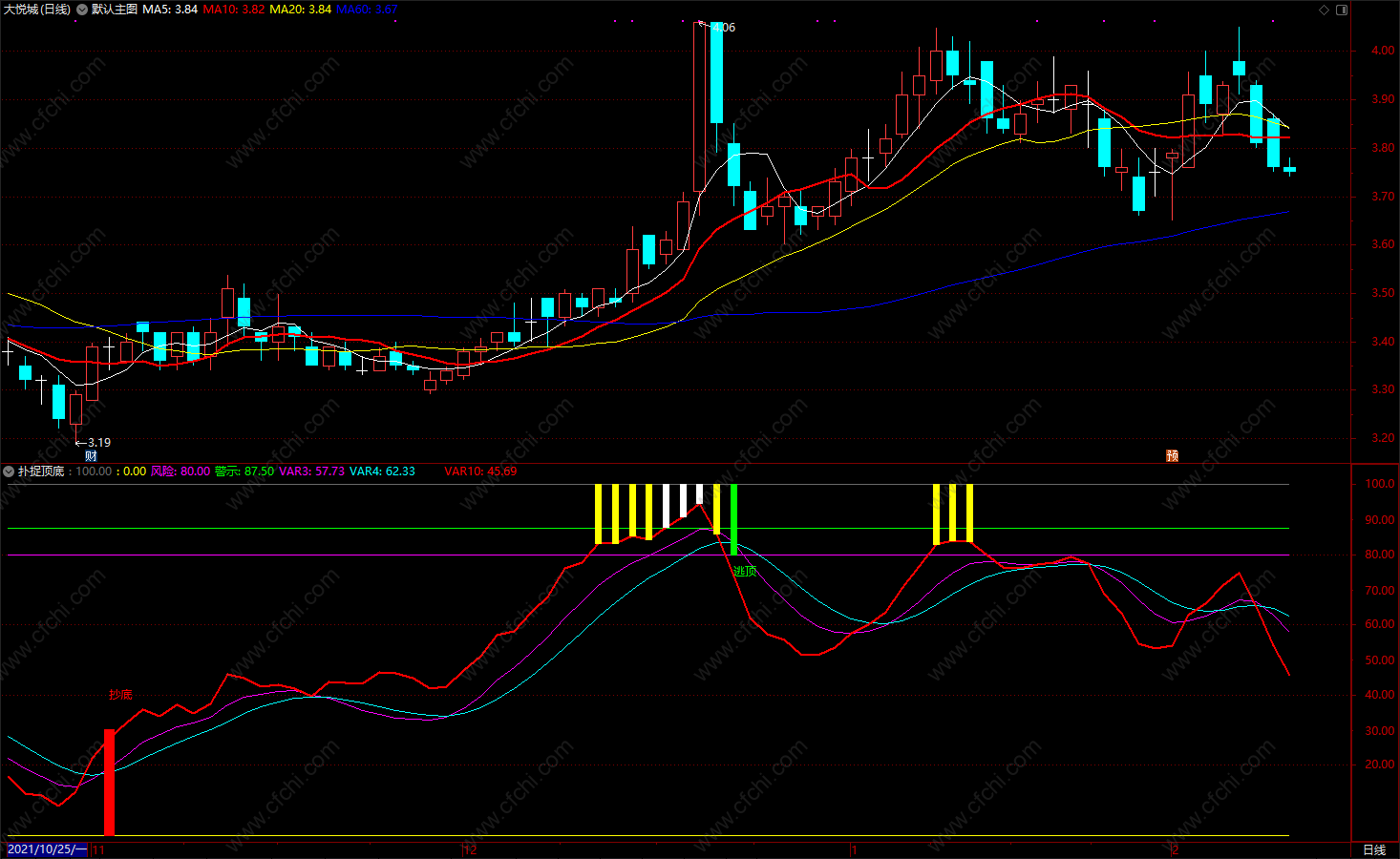Select the 大悦城(日线) stock title
The width and height of the screenshot is (1400, 859).
(x=36, y=10)
